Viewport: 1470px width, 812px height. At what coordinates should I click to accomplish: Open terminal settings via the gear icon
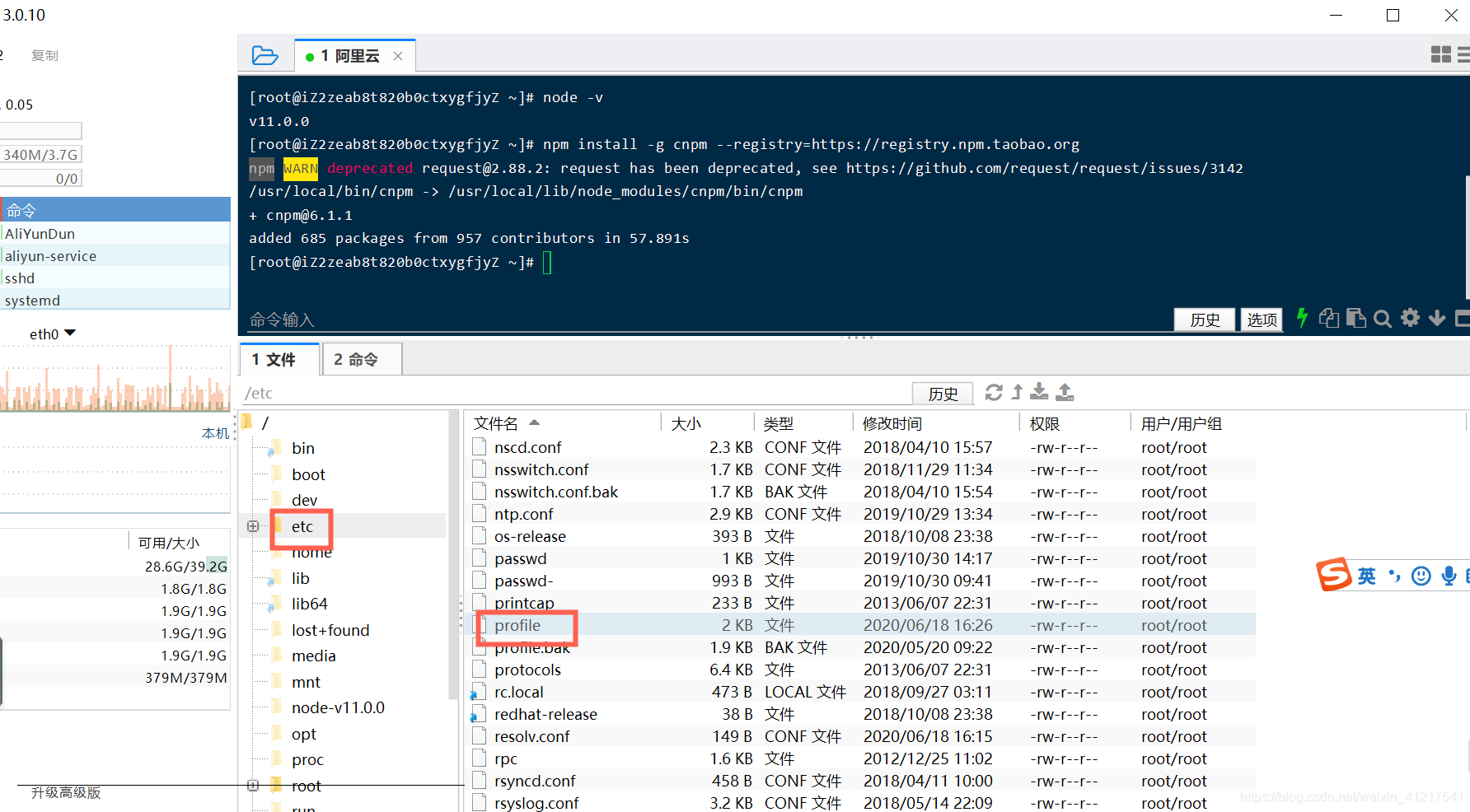(1410, 319)
